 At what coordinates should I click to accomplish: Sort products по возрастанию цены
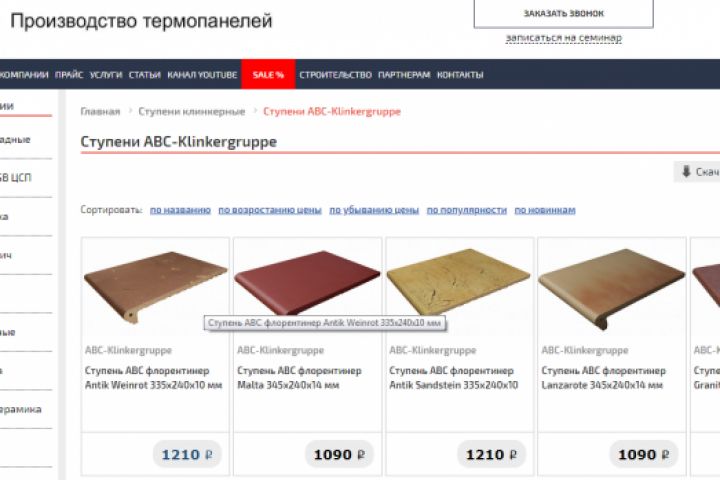pos(270,210)
